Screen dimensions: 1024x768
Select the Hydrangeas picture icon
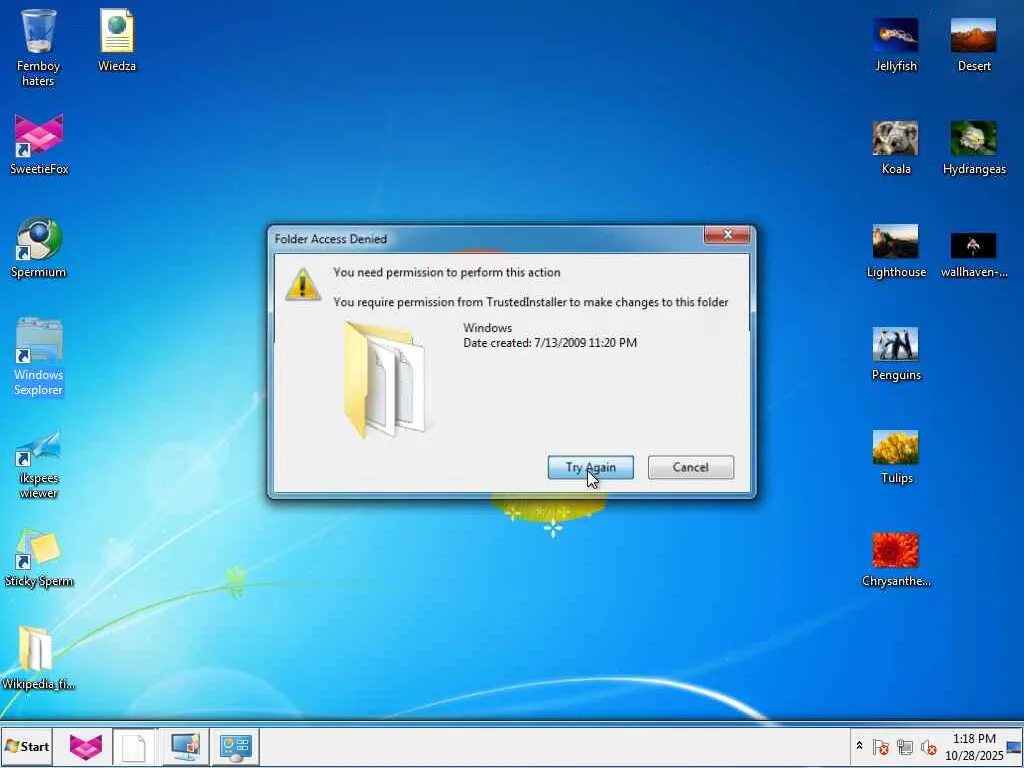pyautogui.click(x=974, y=148)
